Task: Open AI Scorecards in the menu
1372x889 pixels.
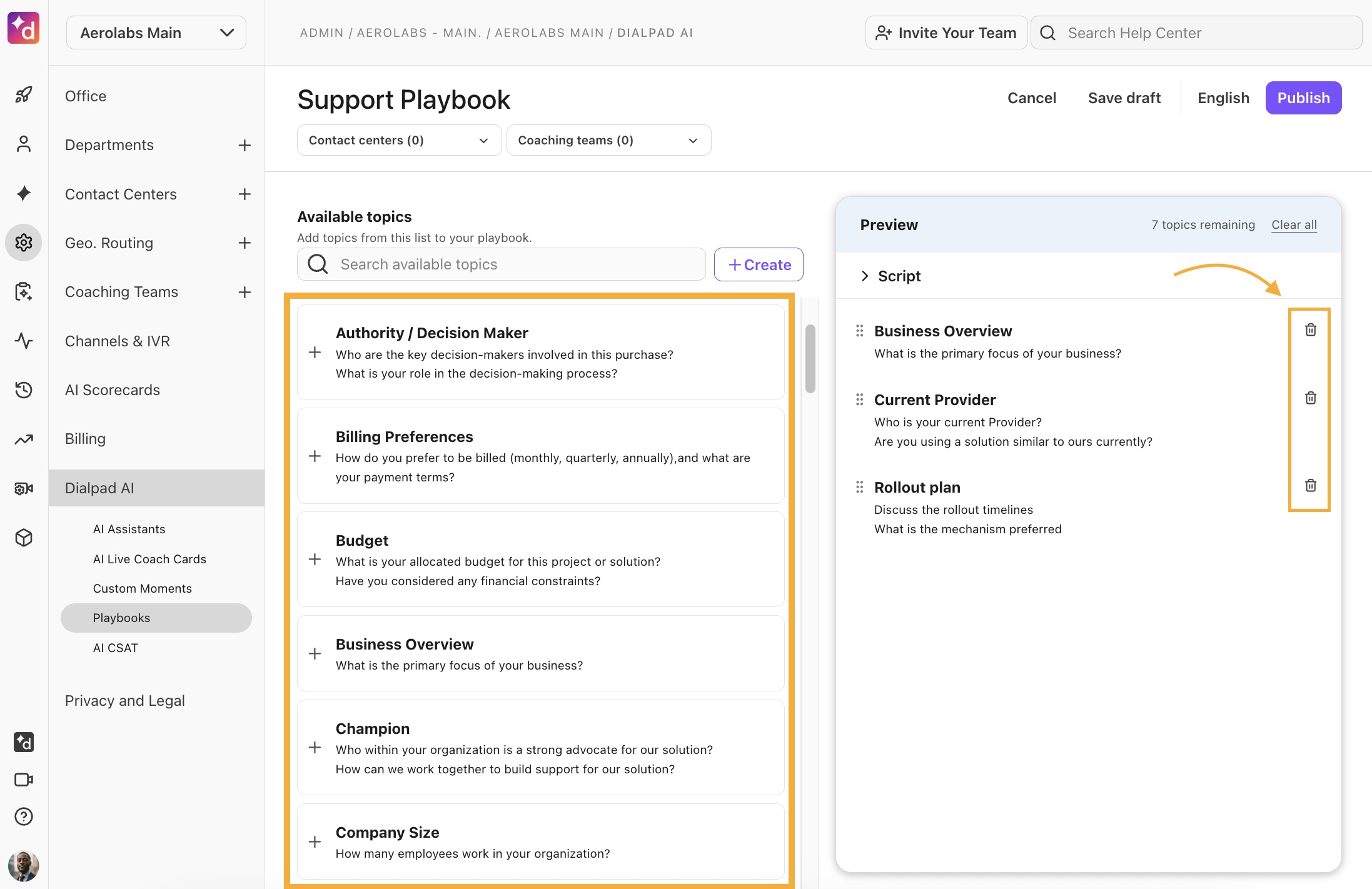Action: point(113,390)
